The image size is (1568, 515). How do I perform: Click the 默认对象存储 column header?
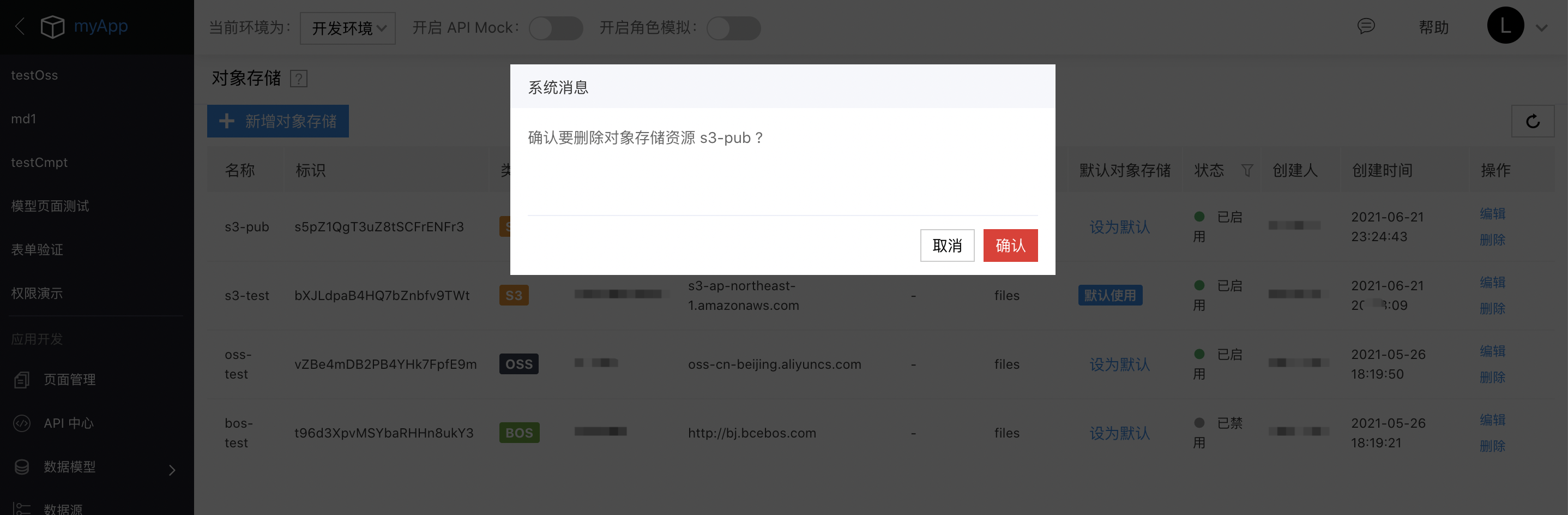click(1125, 170)
